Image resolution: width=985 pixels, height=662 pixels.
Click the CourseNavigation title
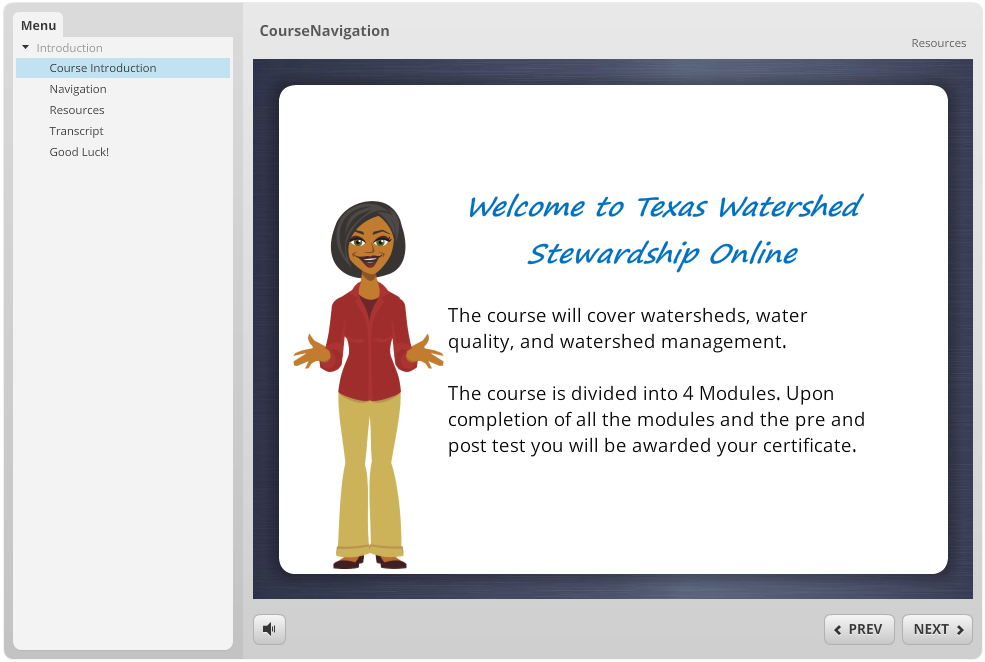coord(324,31)
